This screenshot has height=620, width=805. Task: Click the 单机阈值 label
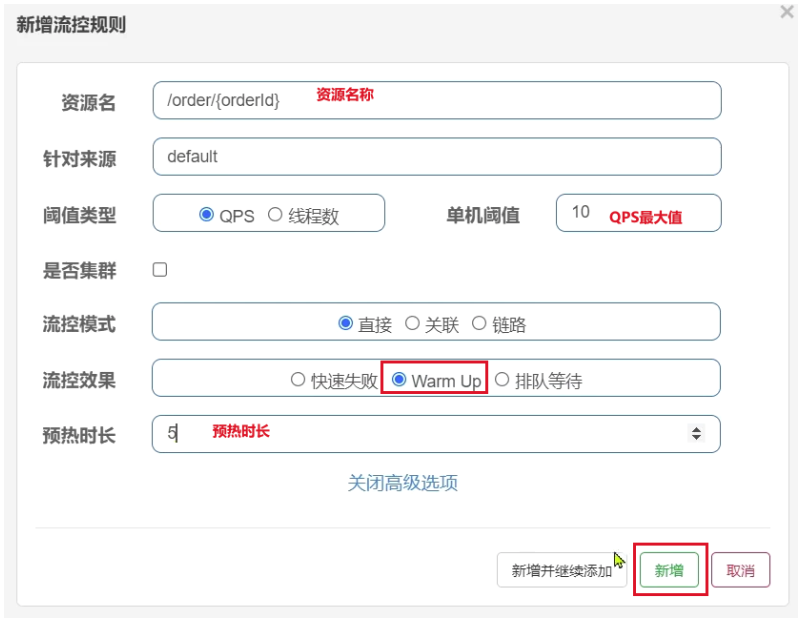(x=483, y=215)
